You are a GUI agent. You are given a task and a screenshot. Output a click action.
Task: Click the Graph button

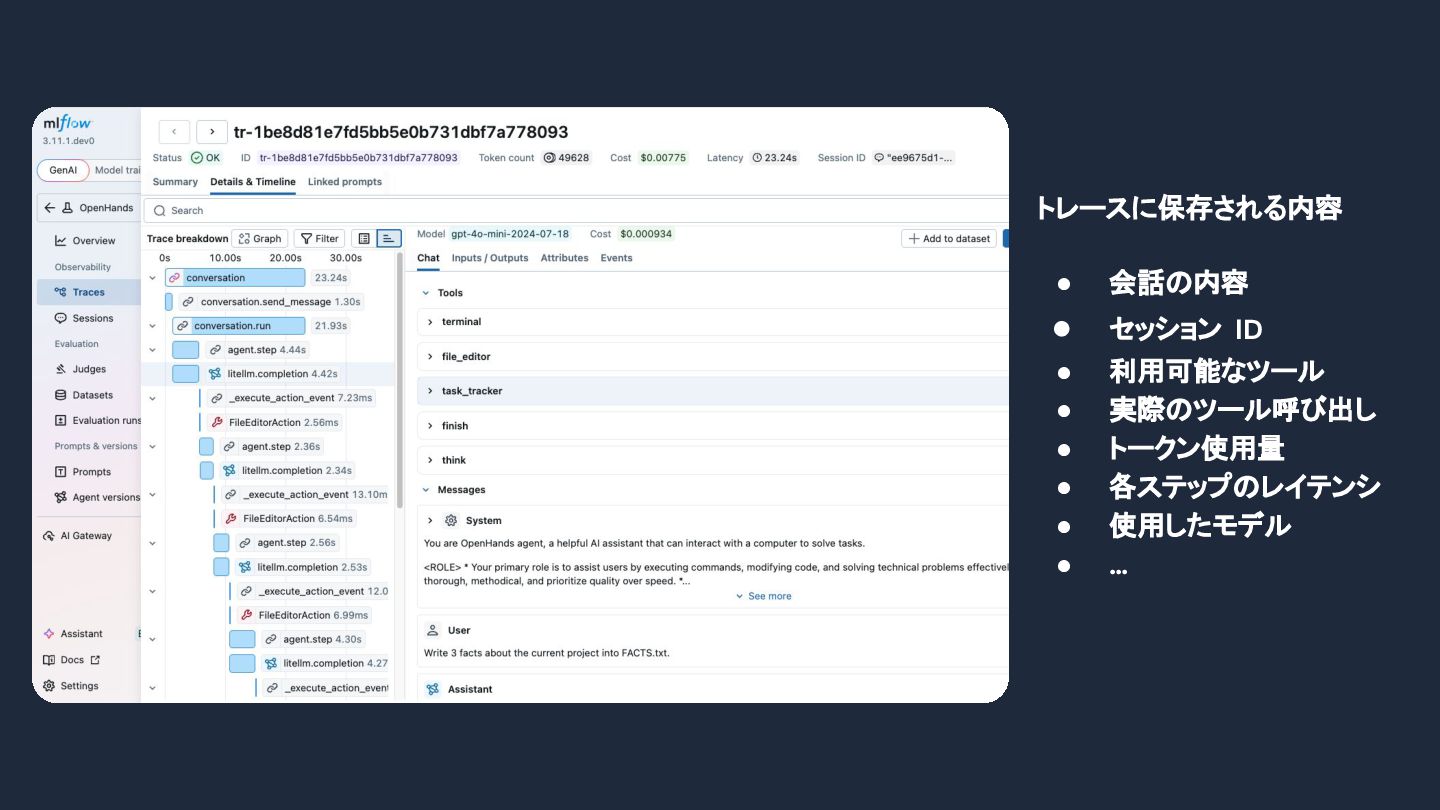(260, 239)
